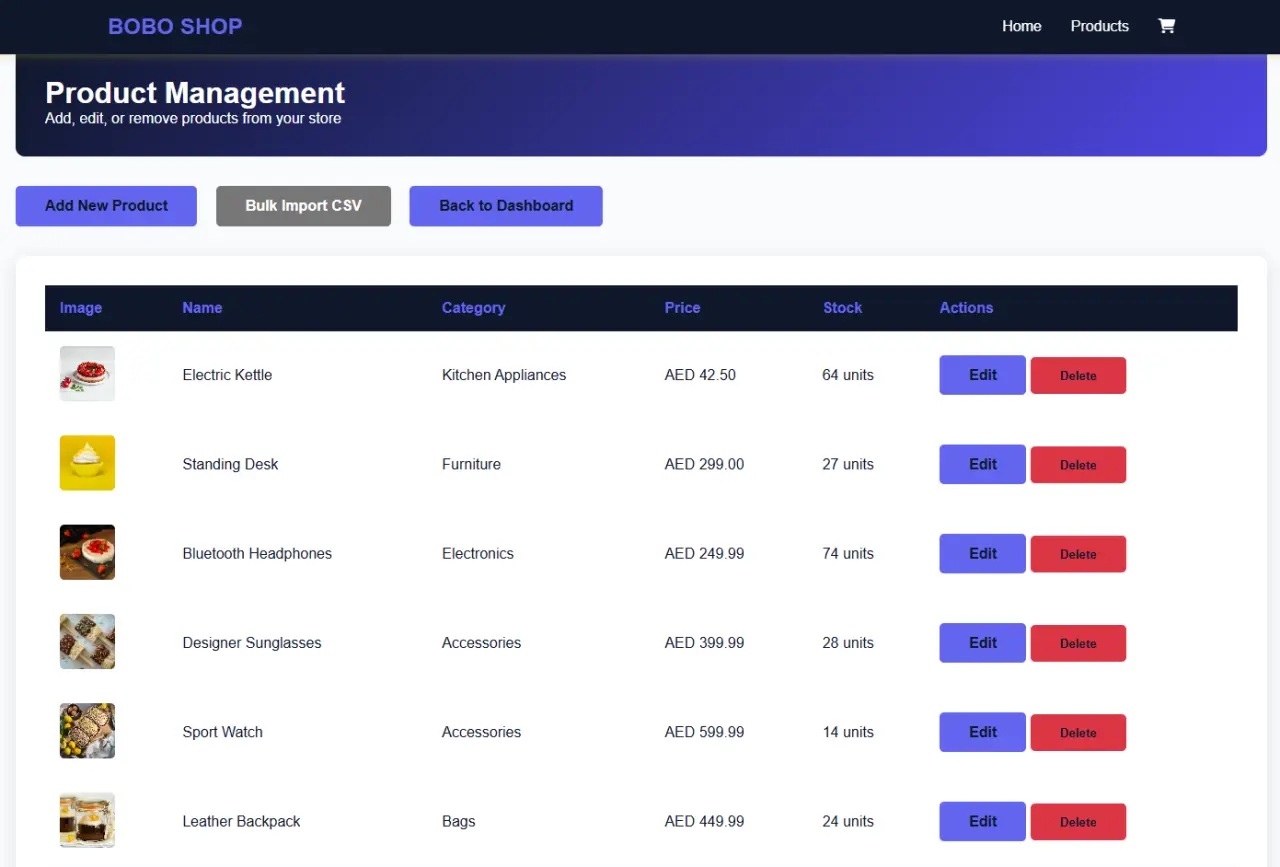Edit the Standing Desk product
This screenshot has width=1280, height=867.
coord(982,464)
